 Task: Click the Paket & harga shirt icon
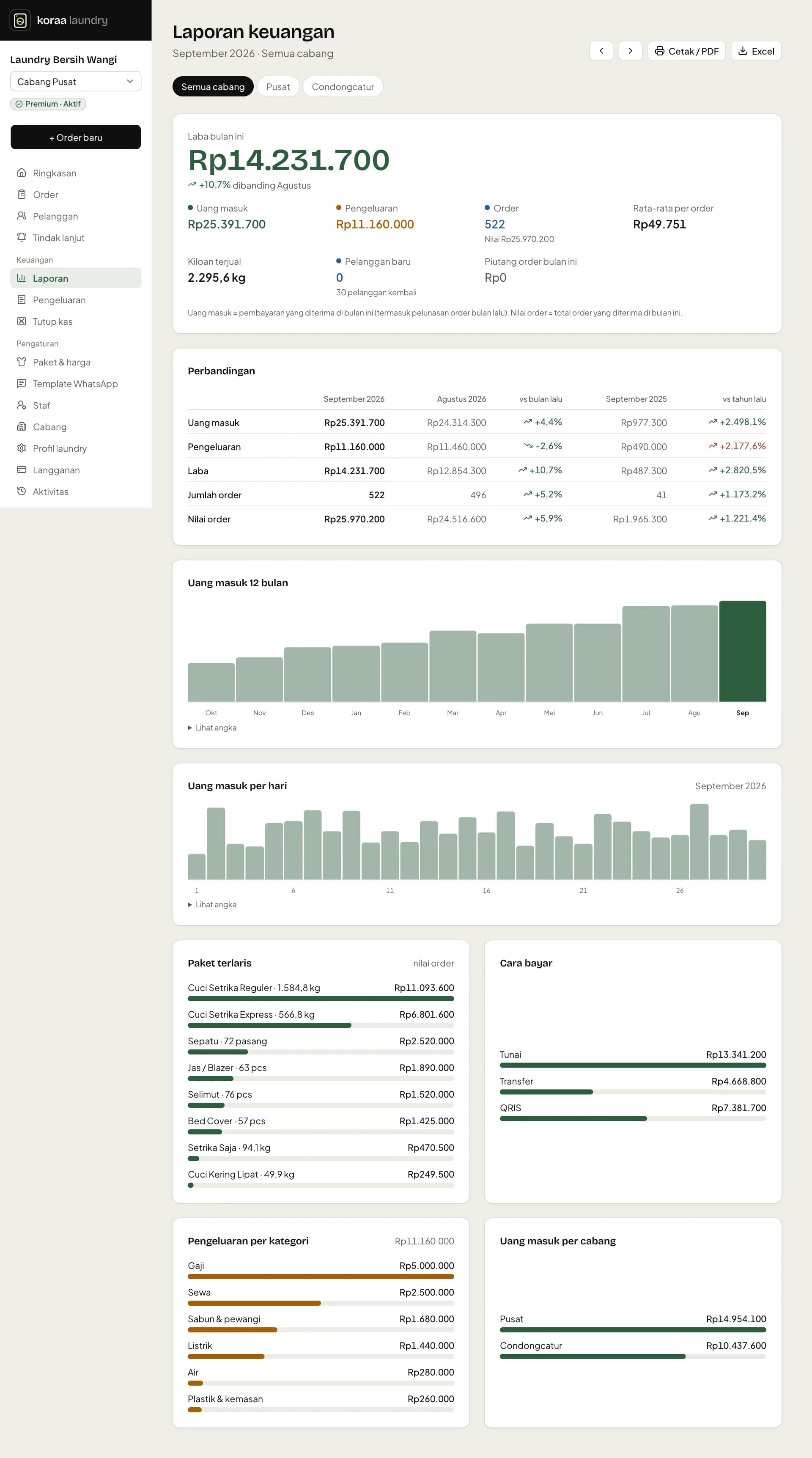pyautogui.click(x=22, y=362)
